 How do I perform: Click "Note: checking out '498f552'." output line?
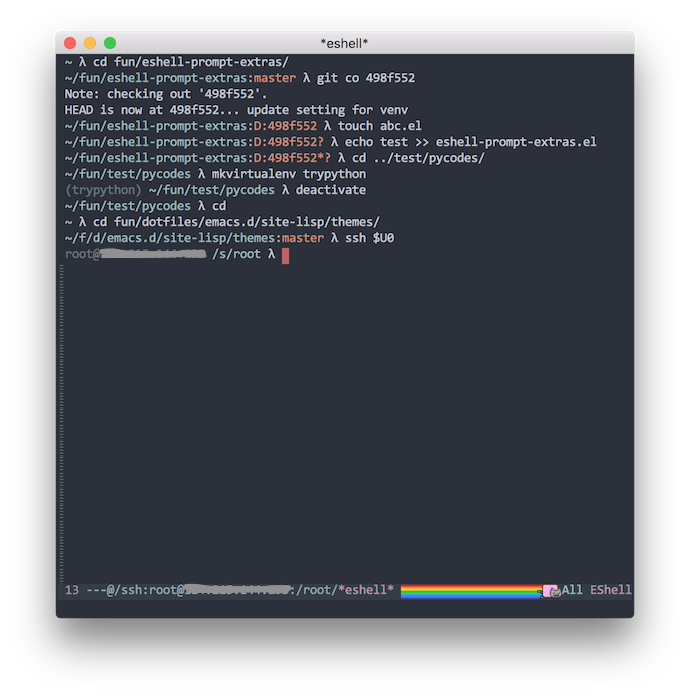166,94
